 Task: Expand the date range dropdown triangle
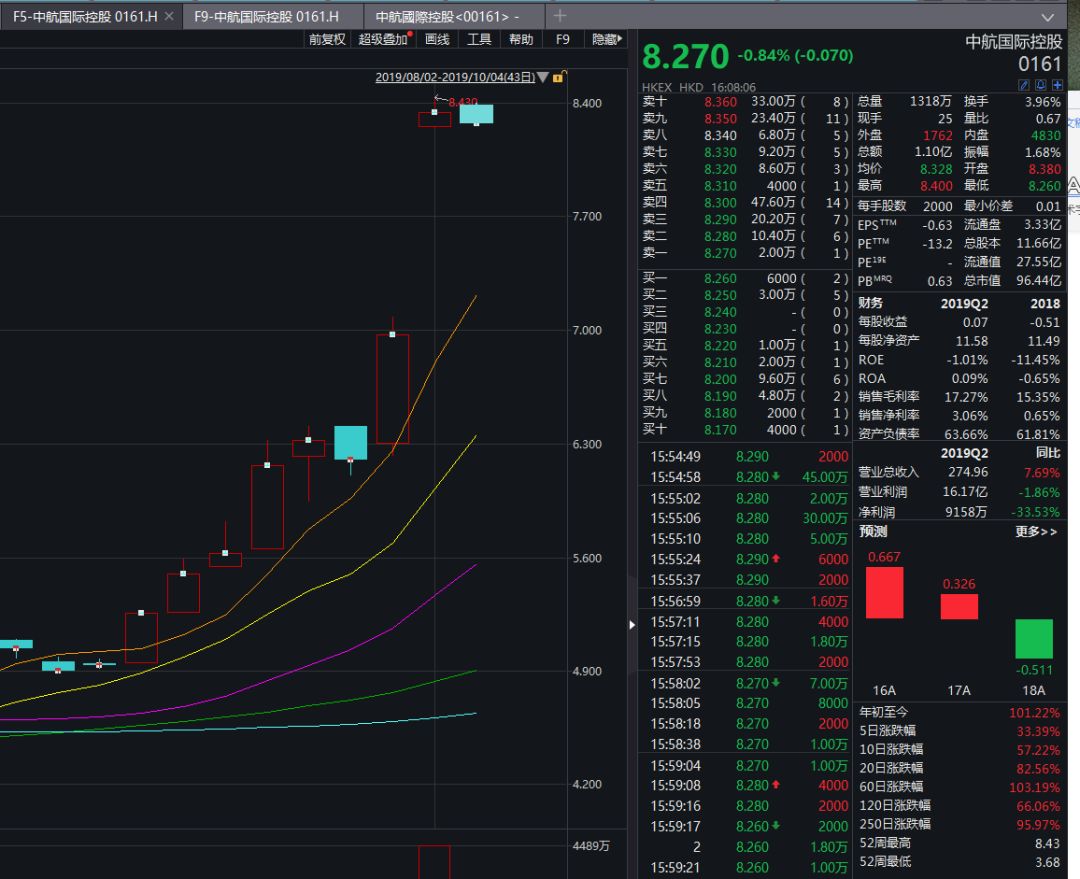pos(543,77)
